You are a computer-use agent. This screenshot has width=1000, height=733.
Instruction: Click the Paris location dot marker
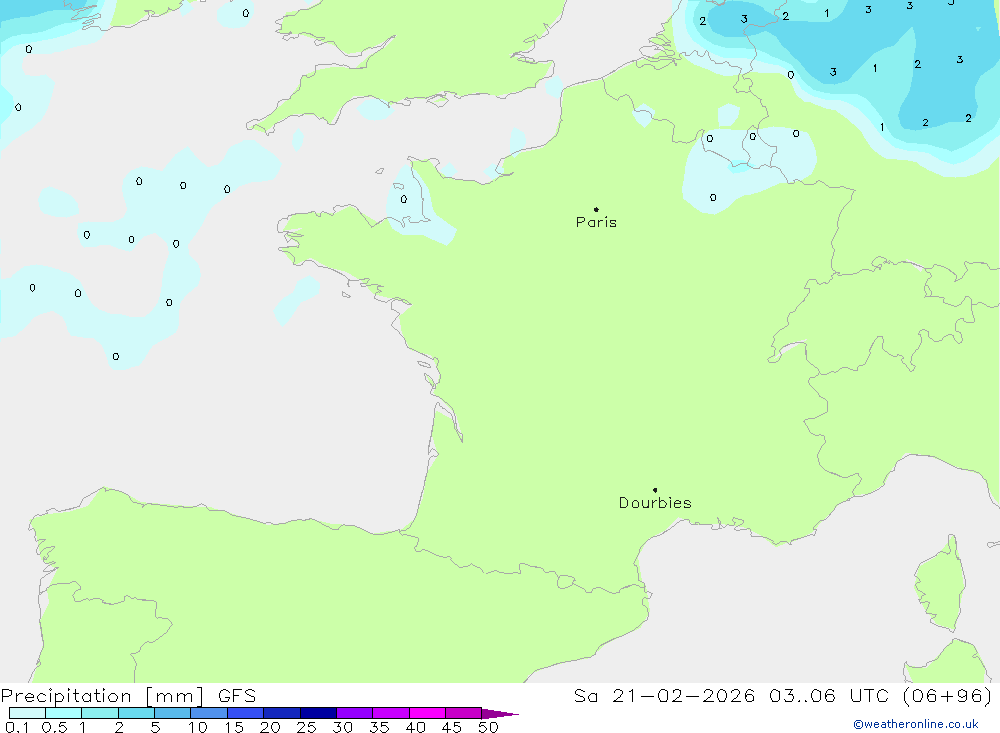pos(596,209)
